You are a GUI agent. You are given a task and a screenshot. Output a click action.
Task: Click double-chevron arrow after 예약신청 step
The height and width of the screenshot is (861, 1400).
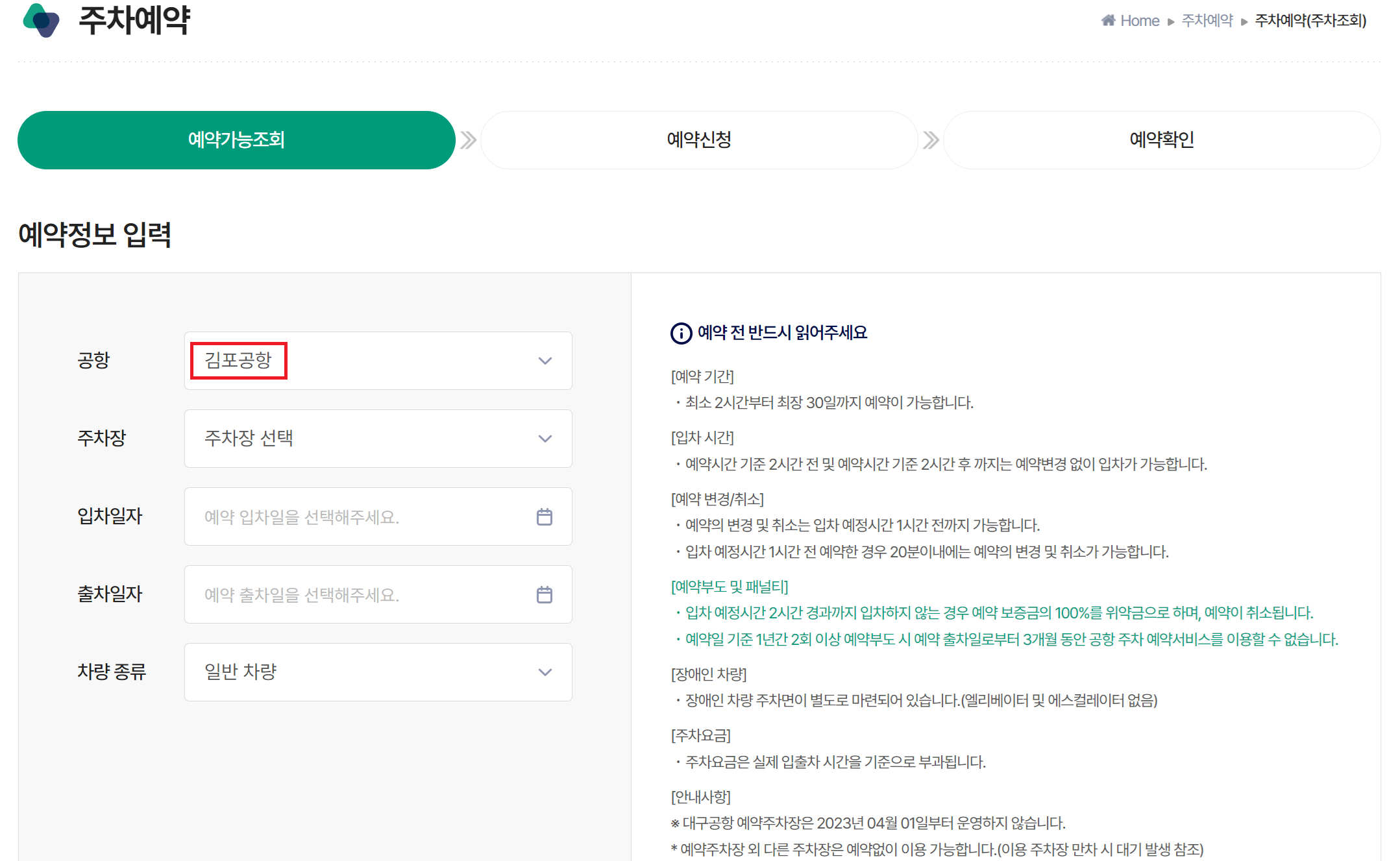(931, 140)
